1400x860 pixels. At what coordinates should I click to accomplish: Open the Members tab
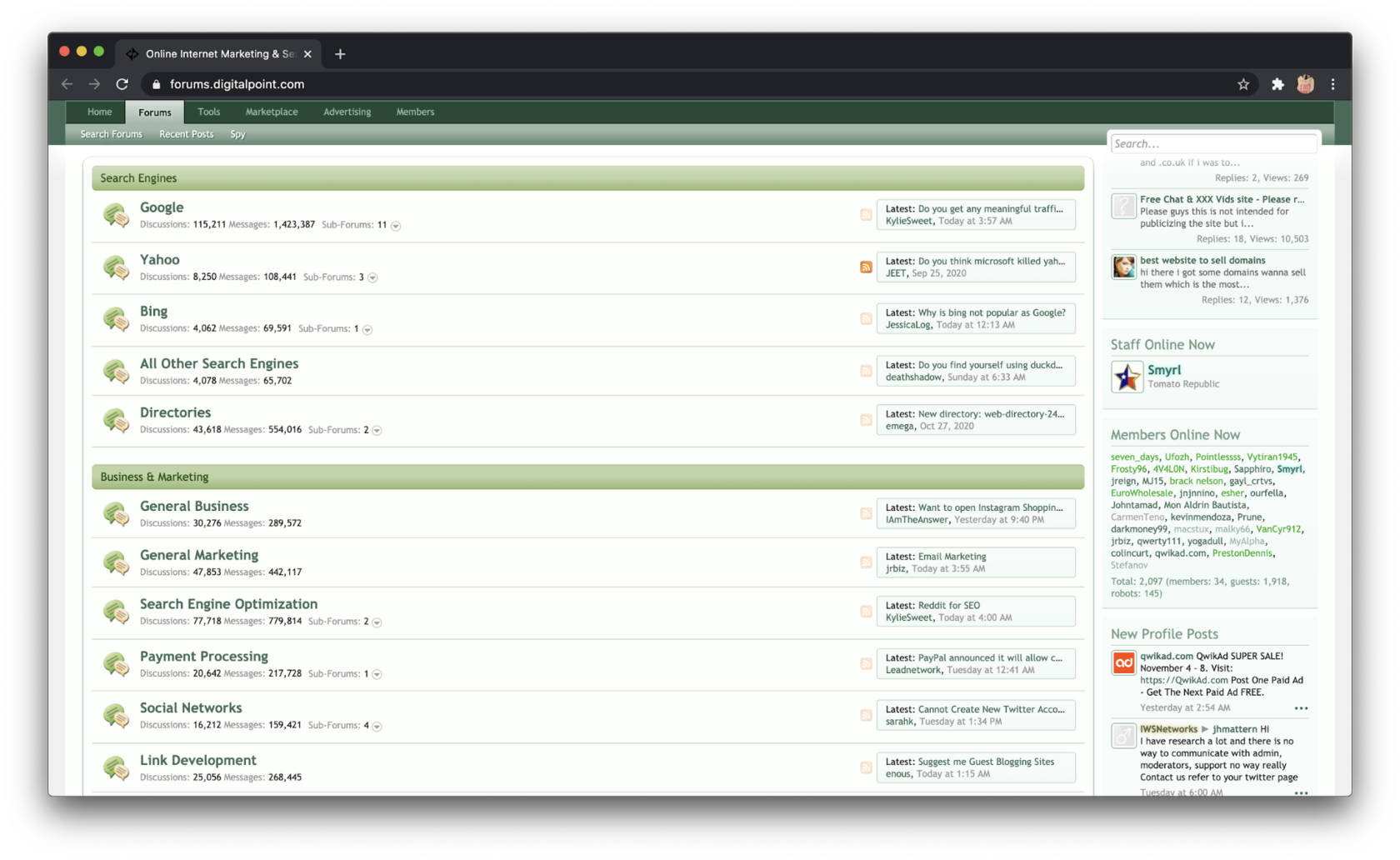click(x=415, y=112)
